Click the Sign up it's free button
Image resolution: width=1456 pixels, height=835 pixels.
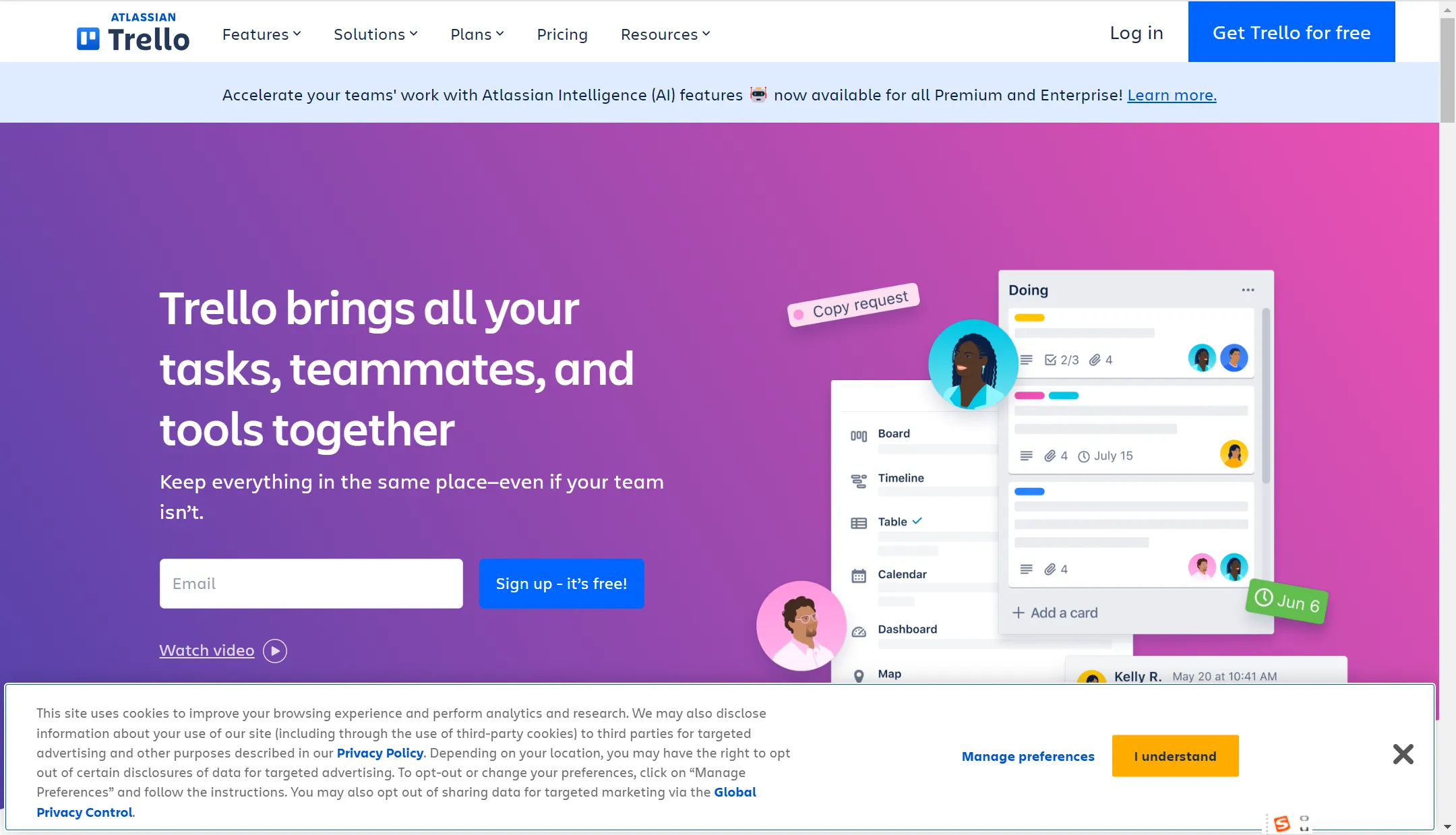click(561, 584)
